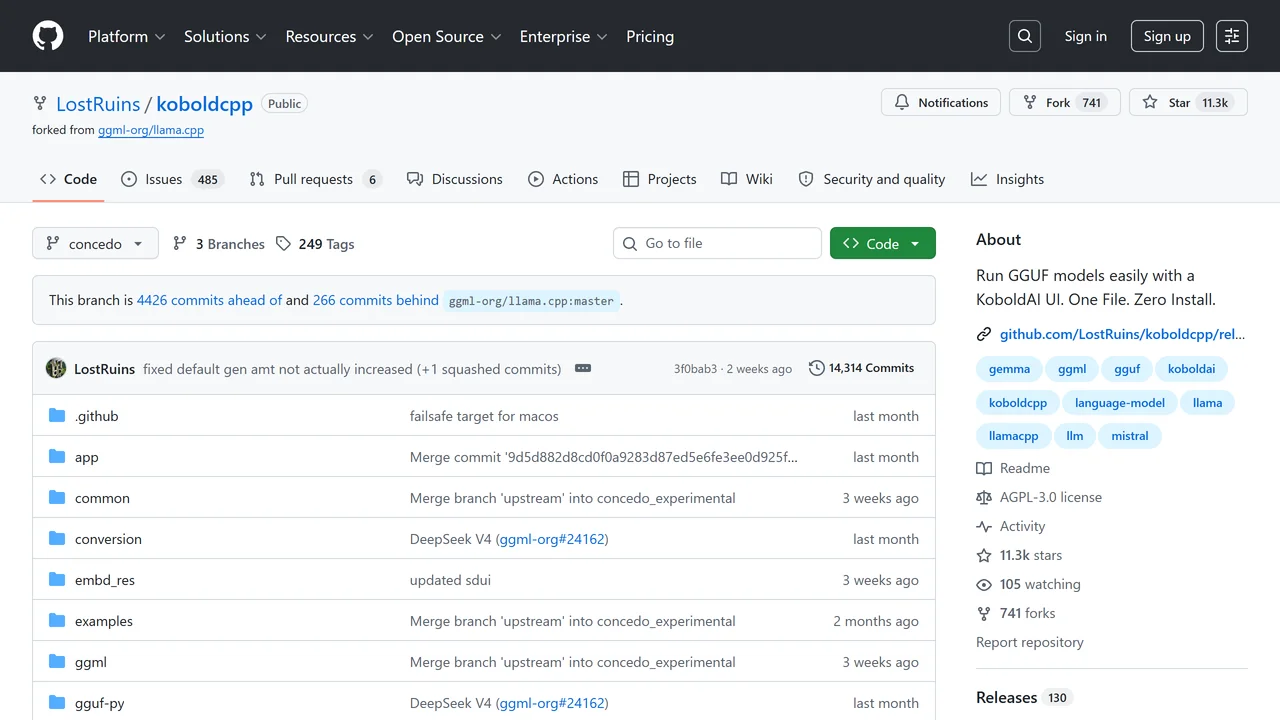Open the Report repository link
This screenshot has width=1280, height=720.
pos(1030,642)
